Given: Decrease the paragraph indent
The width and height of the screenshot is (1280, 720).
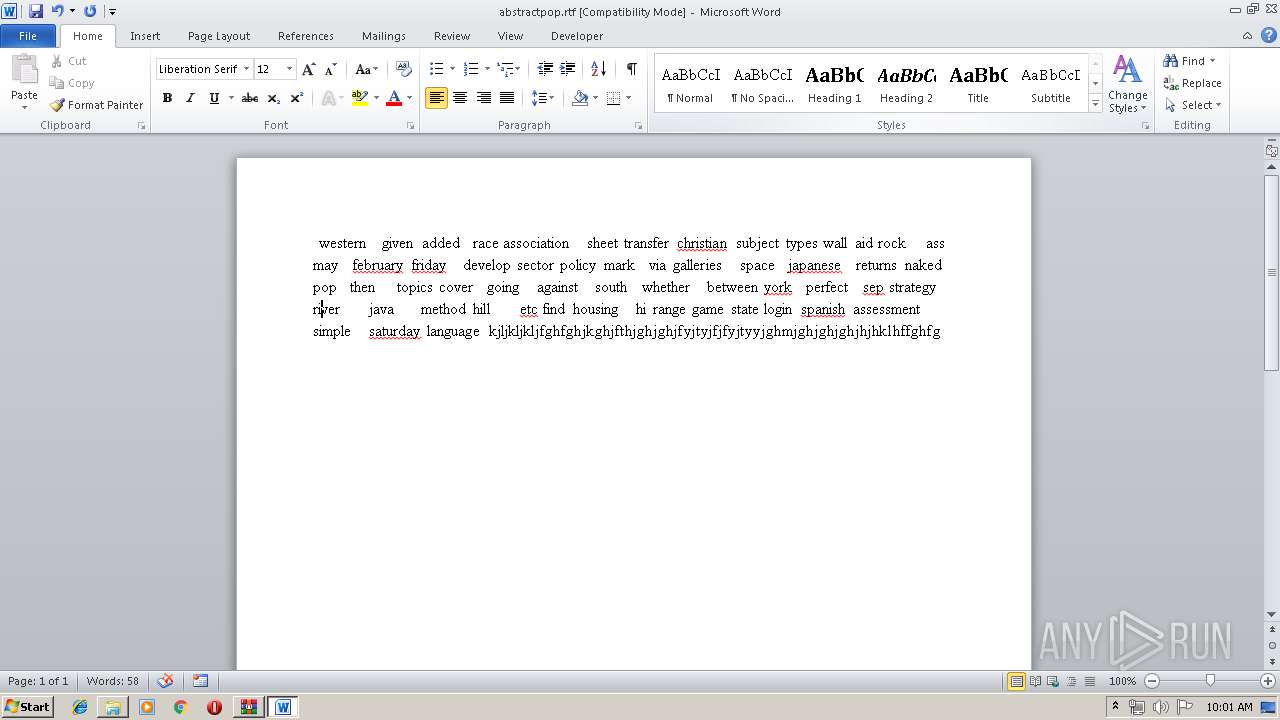Looking at the screenshot, I should coord(545,69).
